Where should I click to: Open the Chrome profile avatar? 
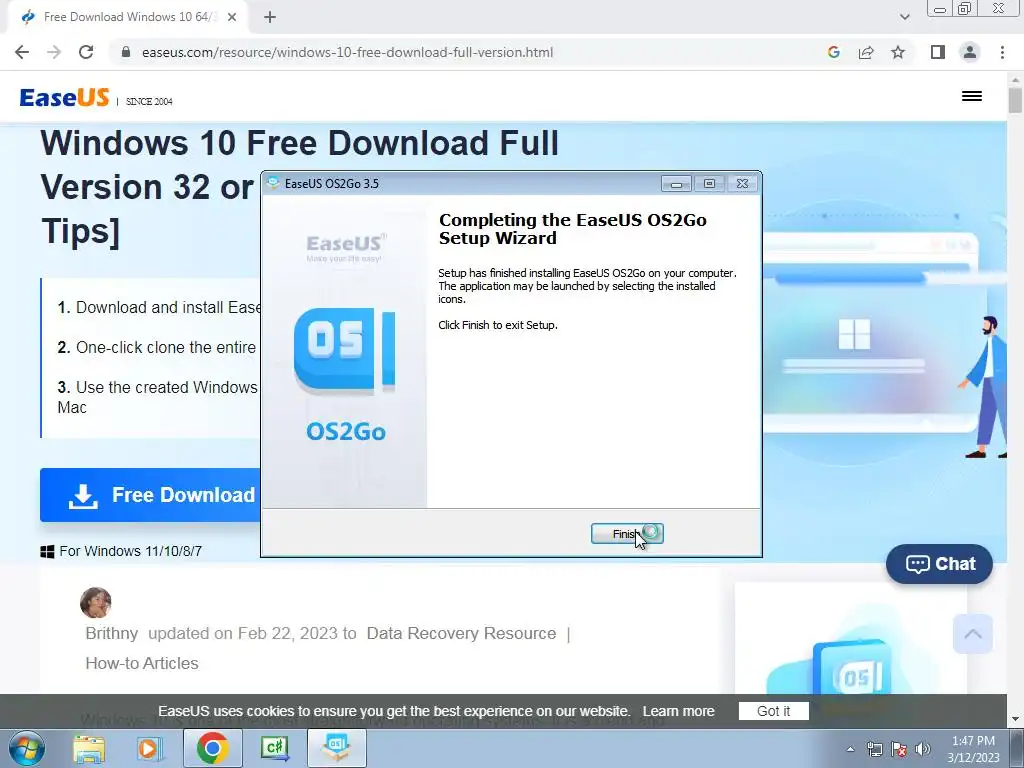[970, 52]
